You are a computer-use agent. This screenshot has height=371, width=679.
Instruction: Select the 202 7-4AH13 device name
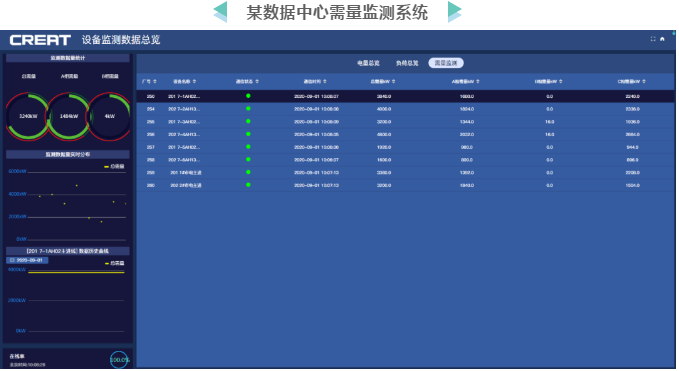point(184,135)
